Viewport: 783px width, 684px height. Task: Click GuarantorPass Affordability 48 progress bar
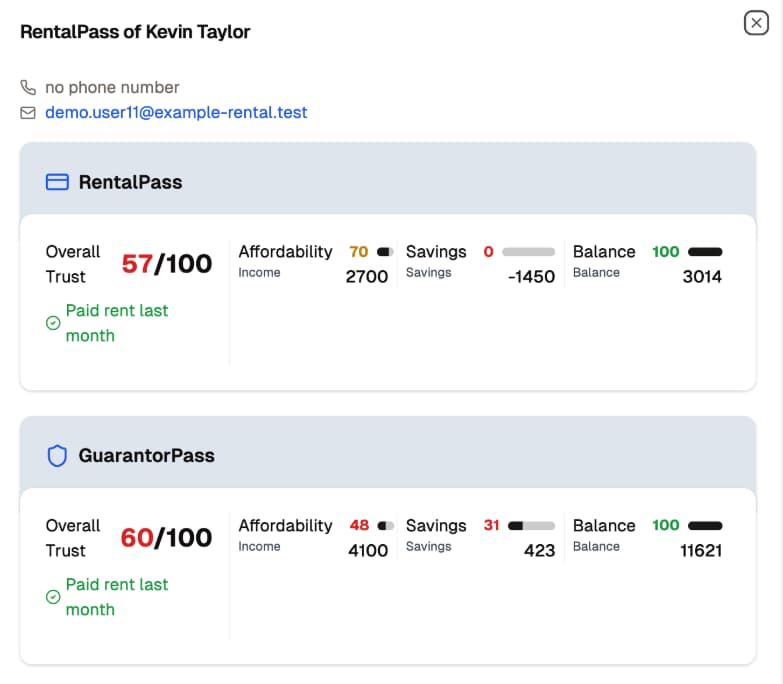[x=385, y=526]
